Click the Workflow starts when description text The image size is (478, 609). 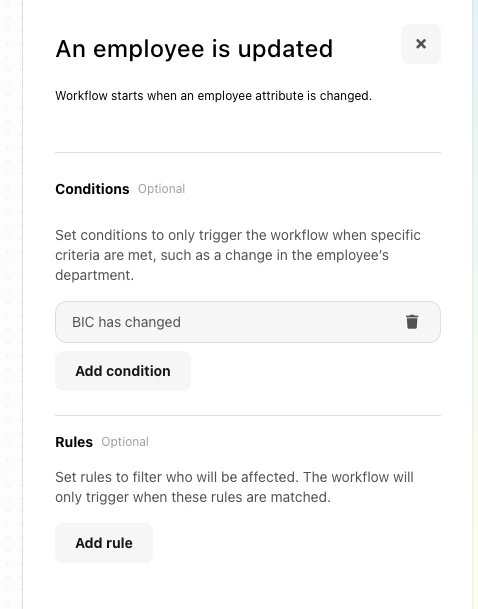[214, 96]
